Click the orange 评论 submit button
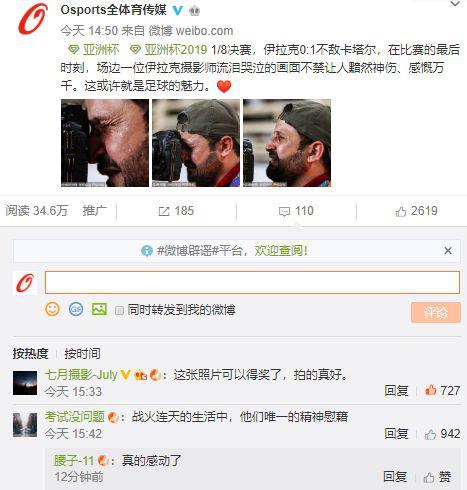The height and width of the screenshot is (490, 467). pyautogui.click(x=436, y=312)
